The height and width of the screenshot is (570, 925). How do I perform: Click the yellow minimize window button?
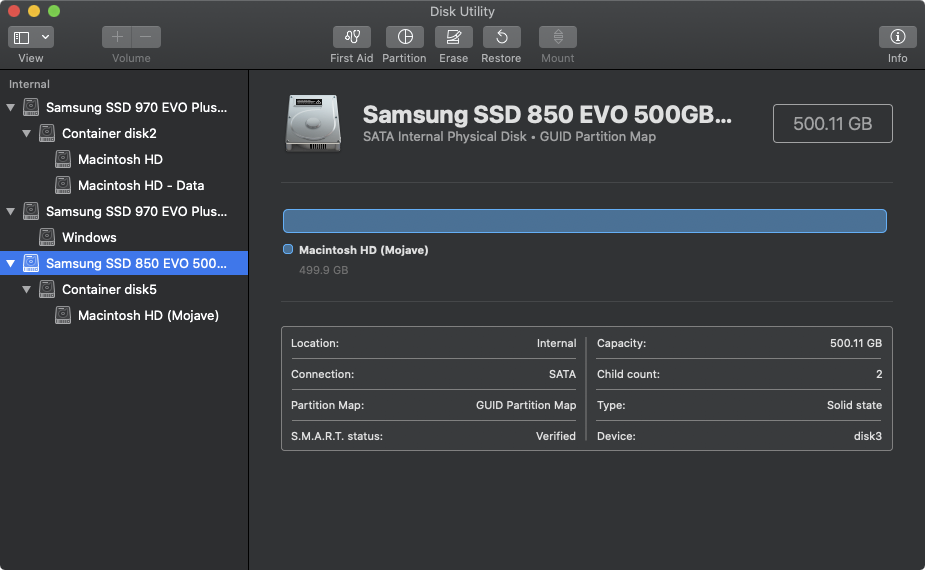(x=34, y=11)
